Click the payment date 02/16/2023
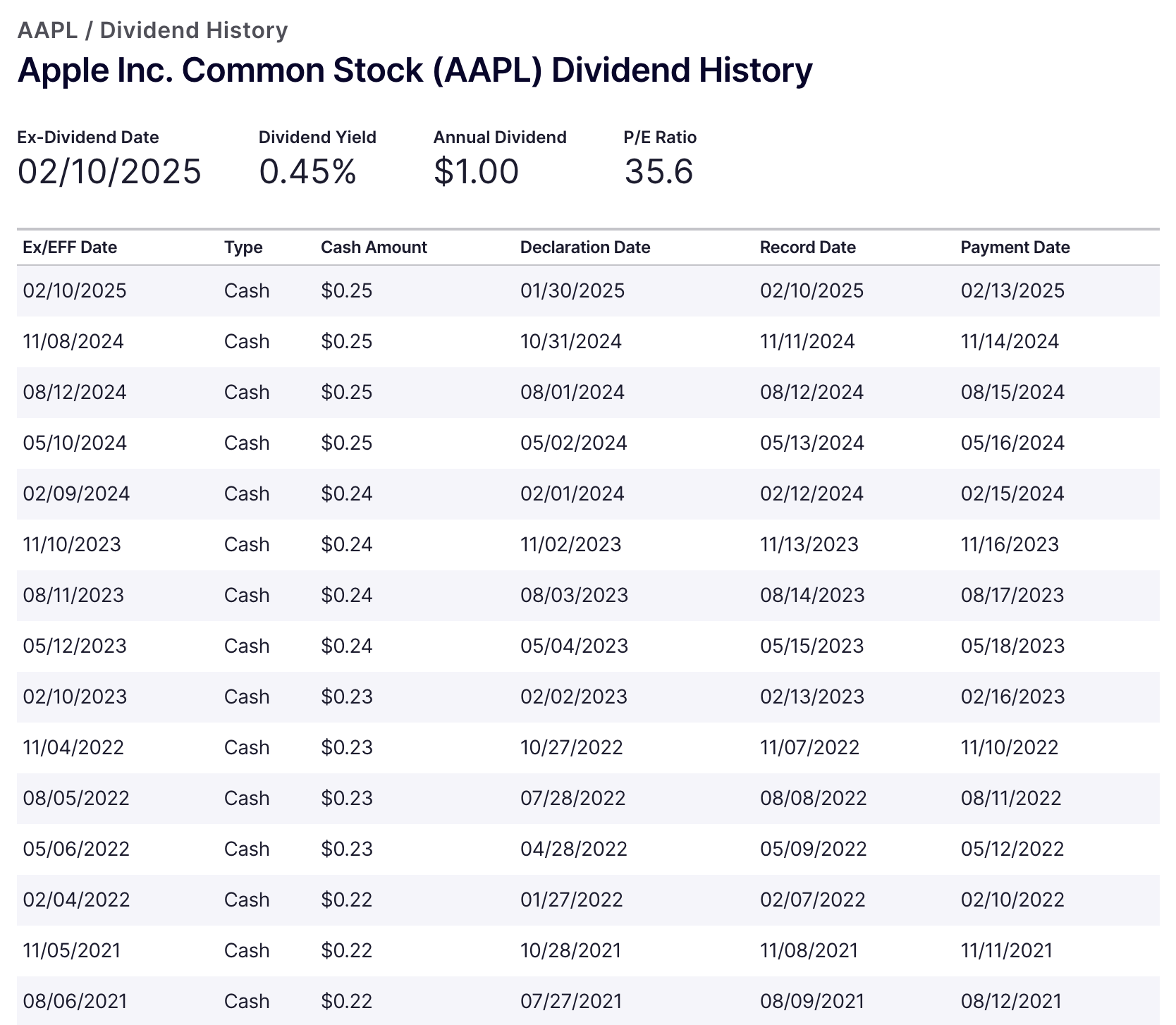1176x1025 pixels. [1012, 697]
